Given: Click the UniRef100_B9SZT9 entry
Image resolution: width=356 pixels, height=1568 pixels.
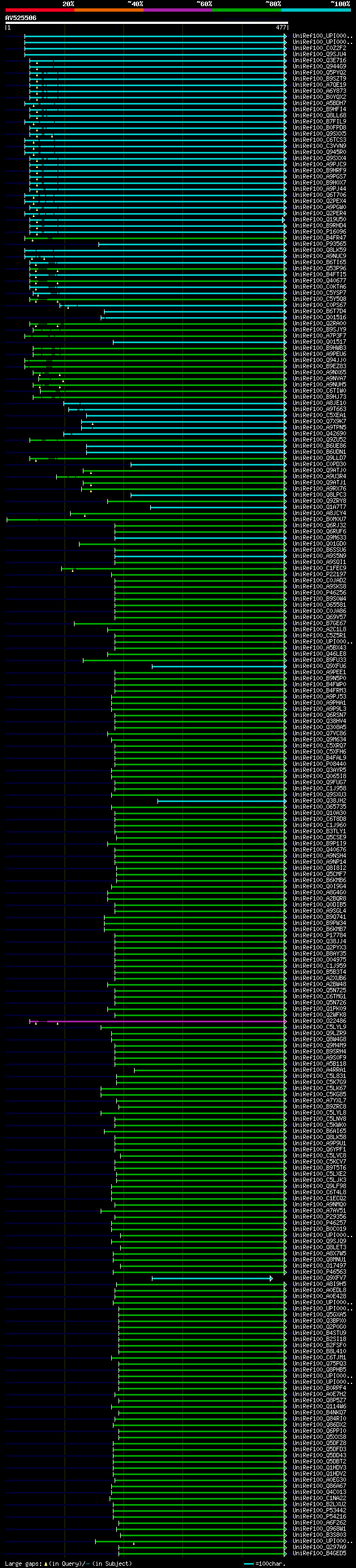Looking at the screenshot, I should [319, 78].
